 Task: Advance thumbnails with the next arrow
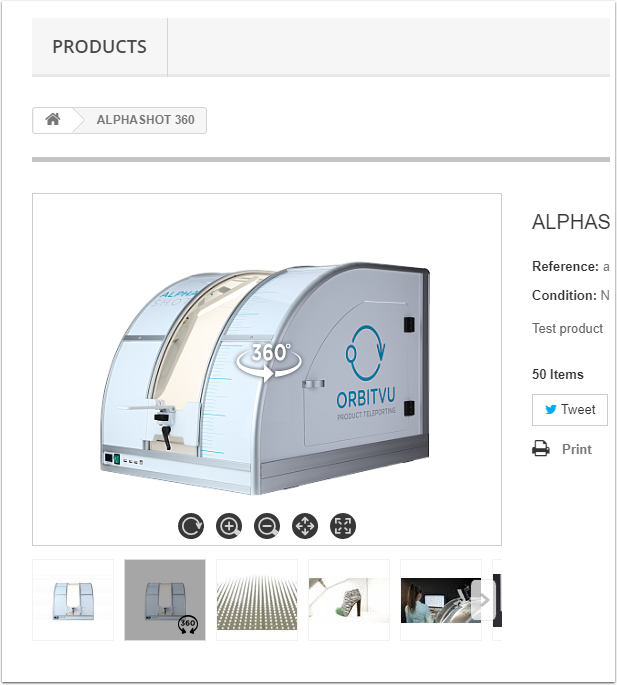pyautogui.click(x=483, y=600)
